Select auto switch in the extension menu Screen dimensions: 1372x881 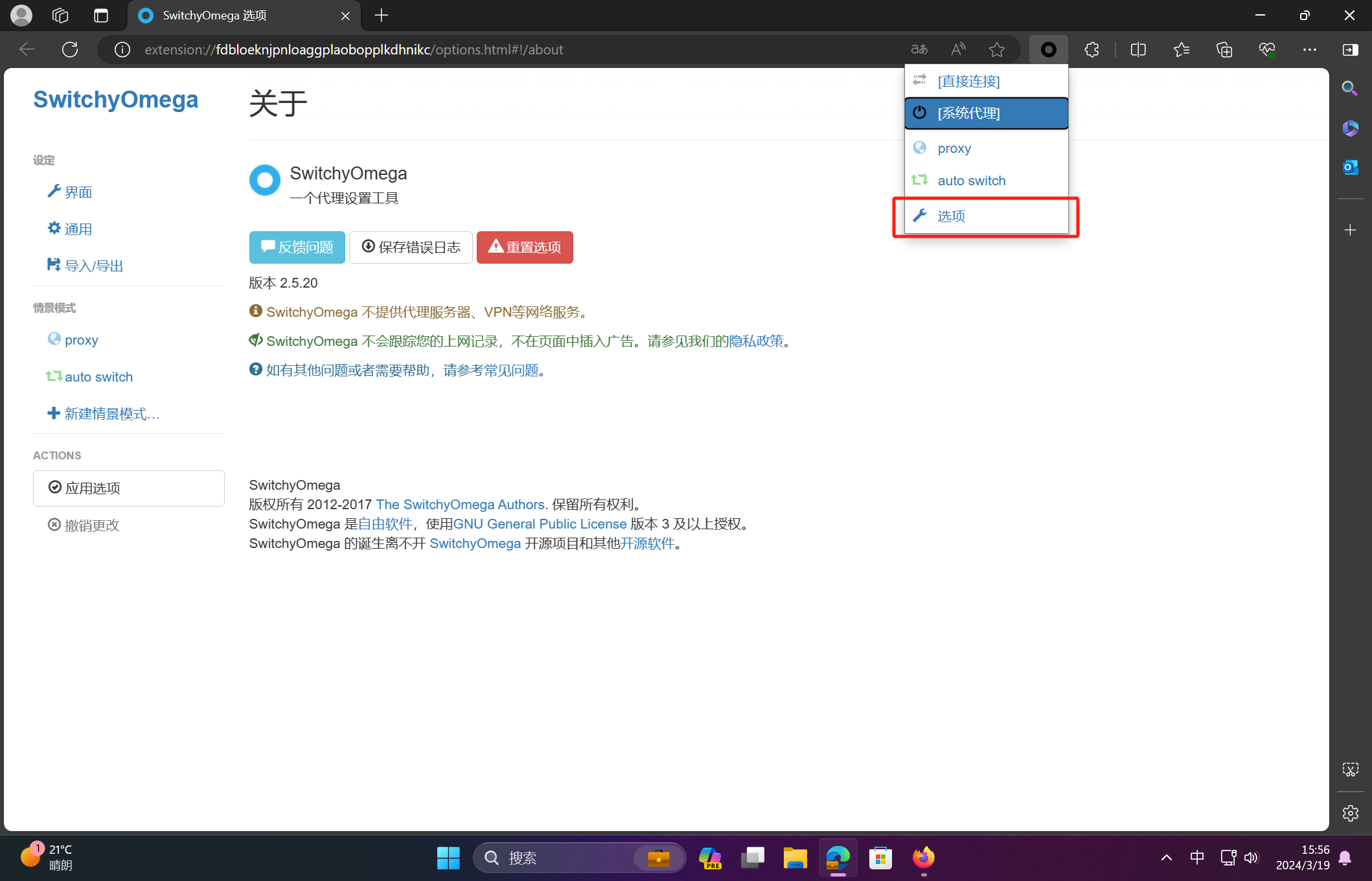(971, 180)
